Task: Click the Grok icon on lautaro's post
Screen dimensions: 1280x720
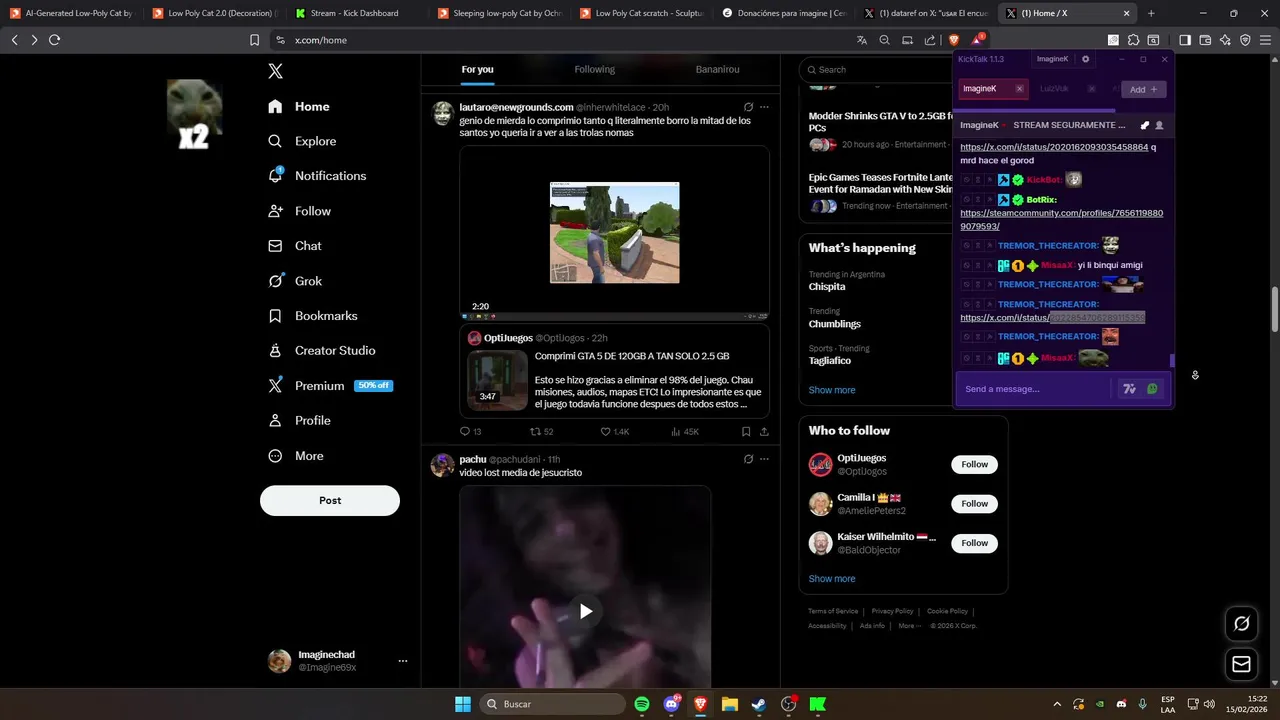Action: coord(748,107)
